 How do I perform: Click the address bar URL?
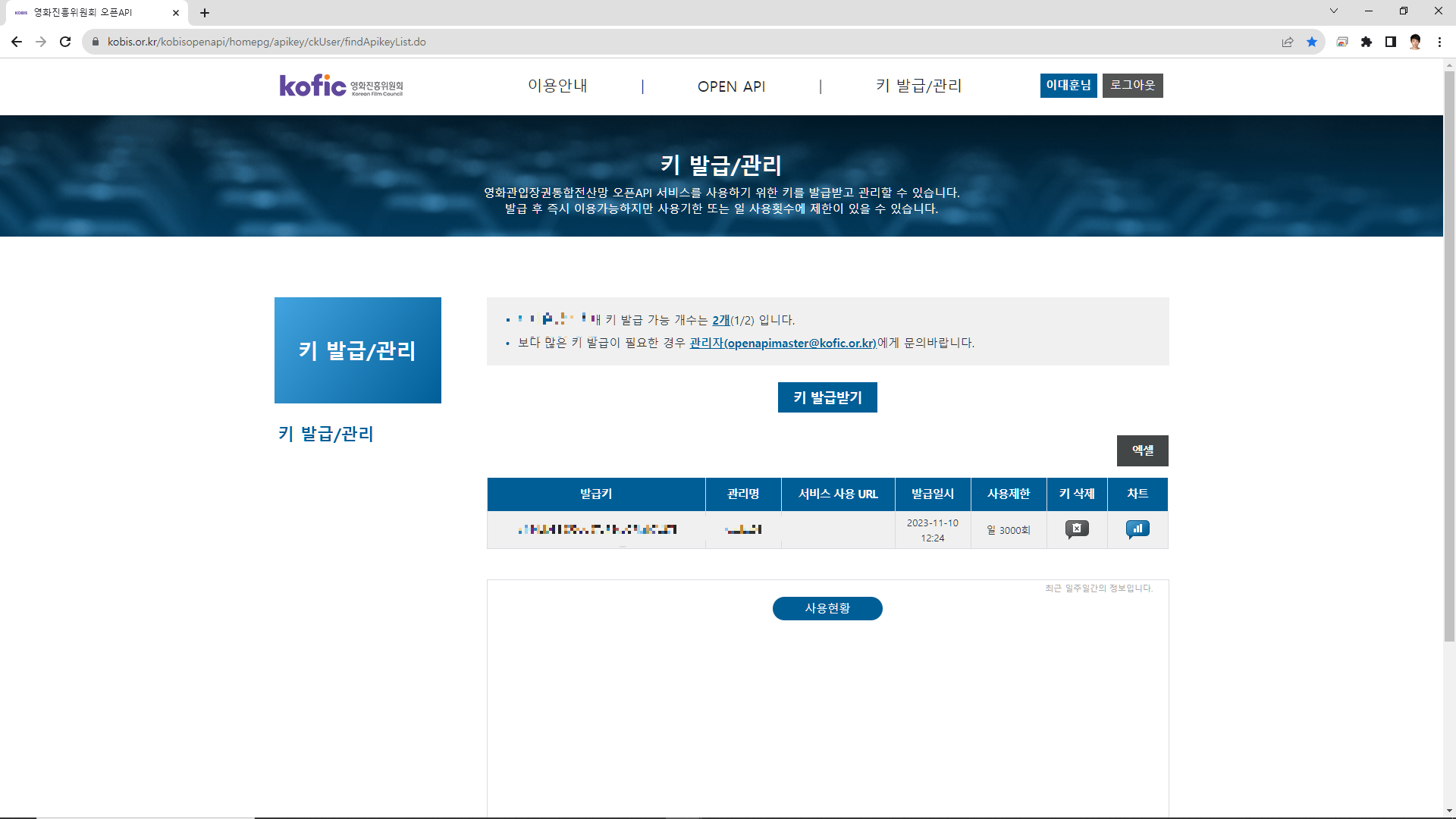266,42
